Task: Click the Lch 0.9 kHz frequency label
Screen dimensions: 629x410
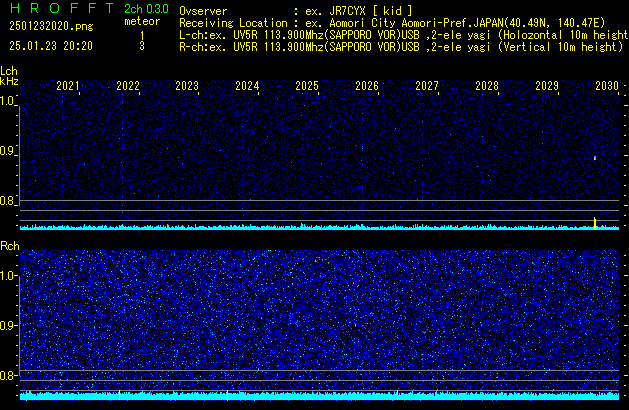Action: click(x=8, y=151)
